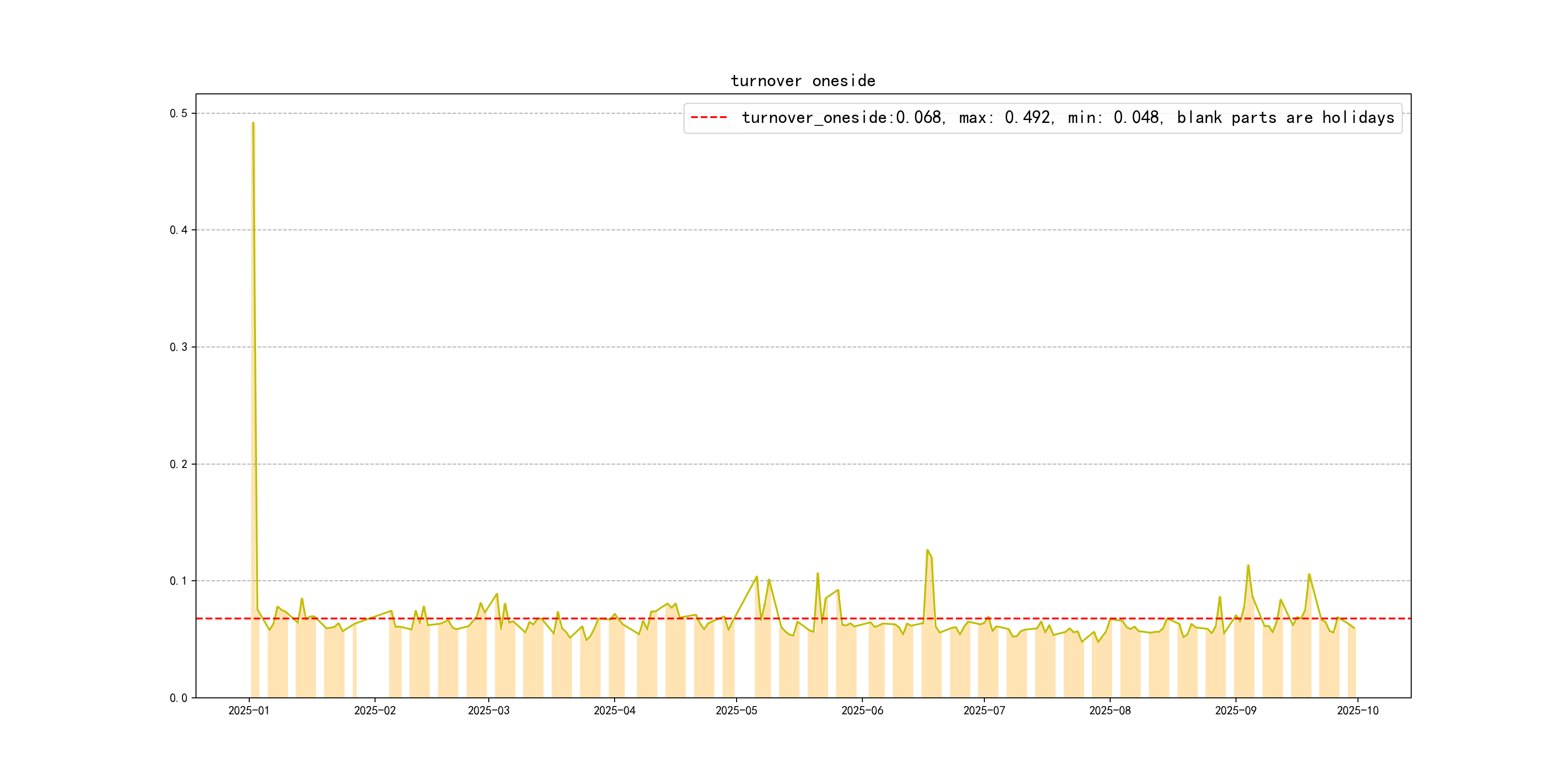Click the 2025-07 x-axis tick label
This screenshot has height=784, width=1568.
coord(984,710)
